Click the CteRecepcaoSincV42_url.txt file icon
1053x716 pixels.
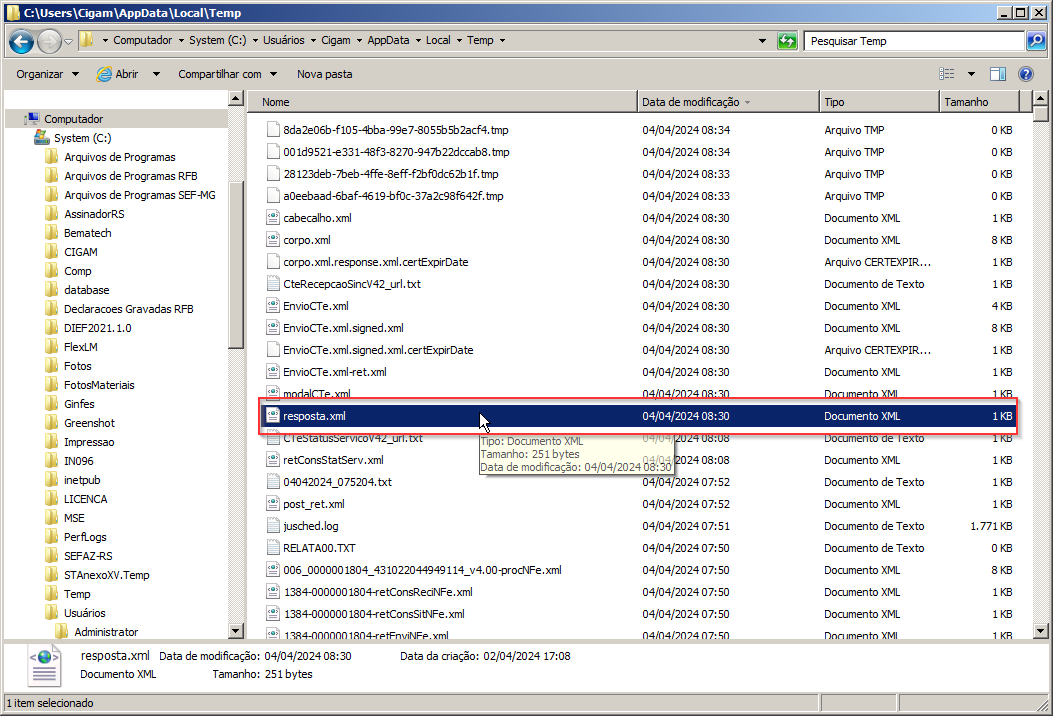coord(273,283)
